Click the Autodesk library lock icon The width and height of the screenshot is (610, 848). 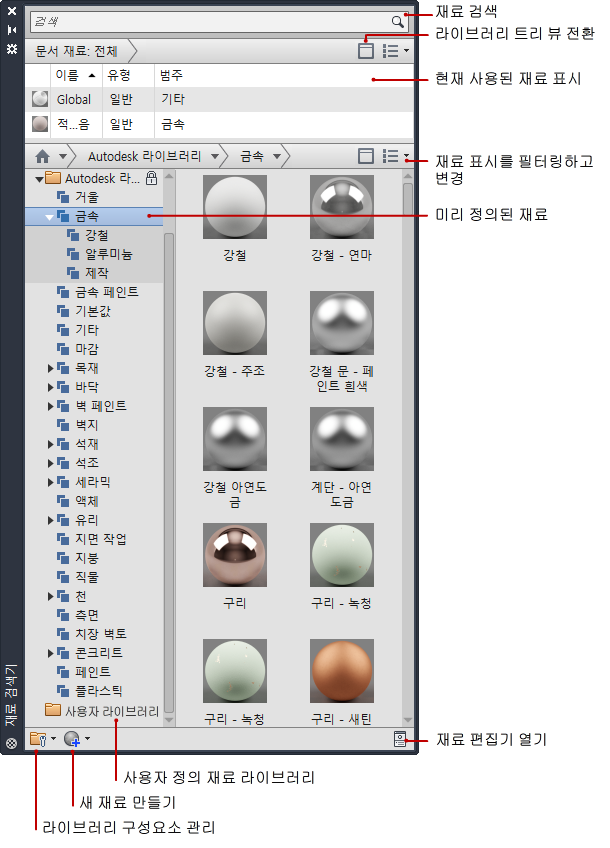pos(151,177)
